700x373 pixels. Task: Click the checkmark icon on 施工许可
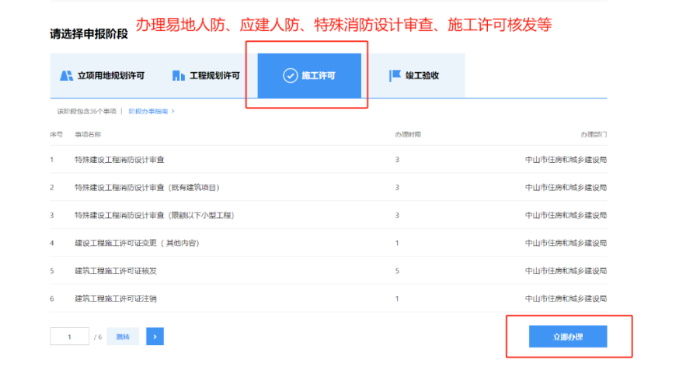290,76
